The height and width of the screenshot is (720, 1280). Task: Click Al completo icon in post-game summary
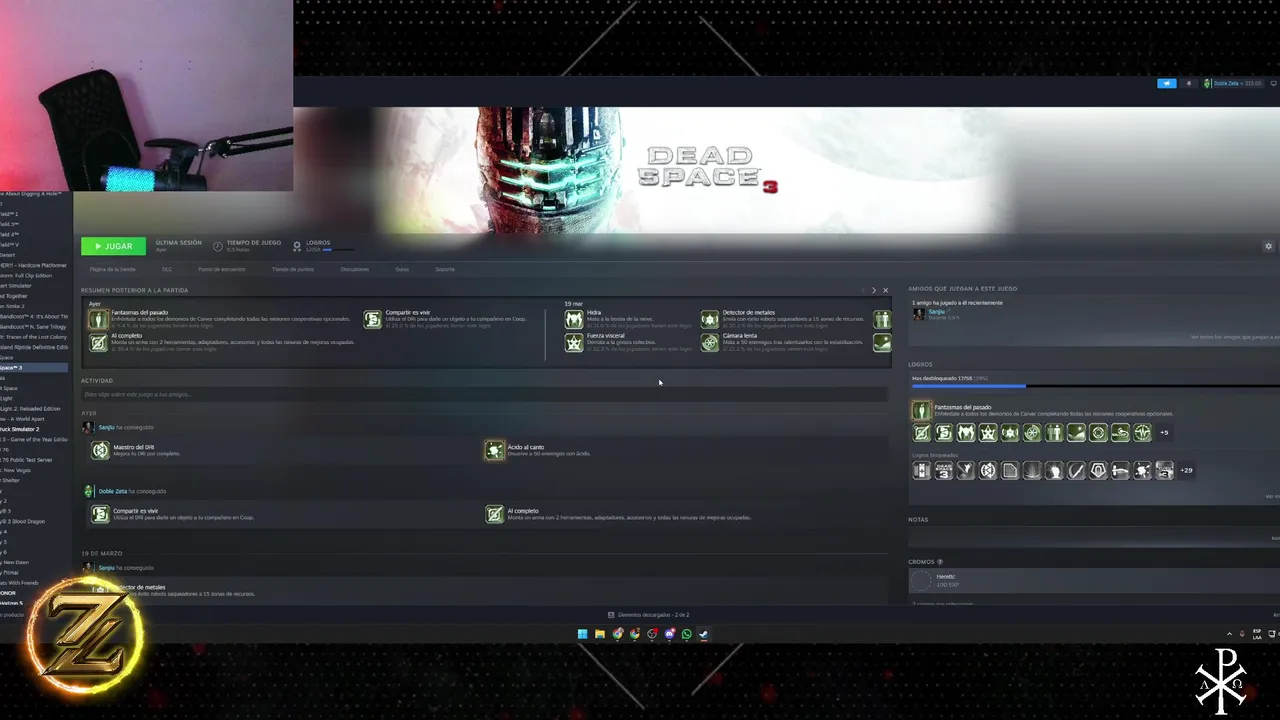[x=98, y=343]
